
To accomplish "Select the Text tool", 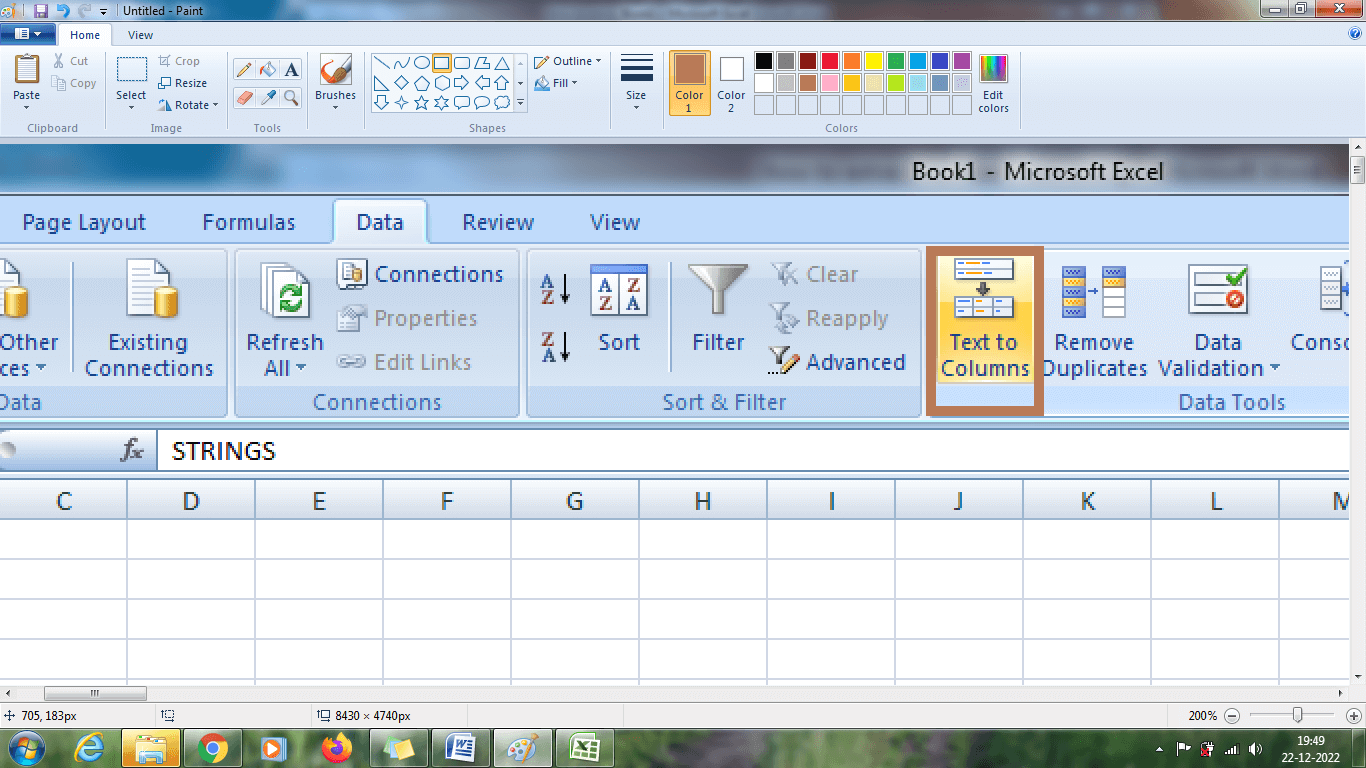I will [x=291, y=70].
